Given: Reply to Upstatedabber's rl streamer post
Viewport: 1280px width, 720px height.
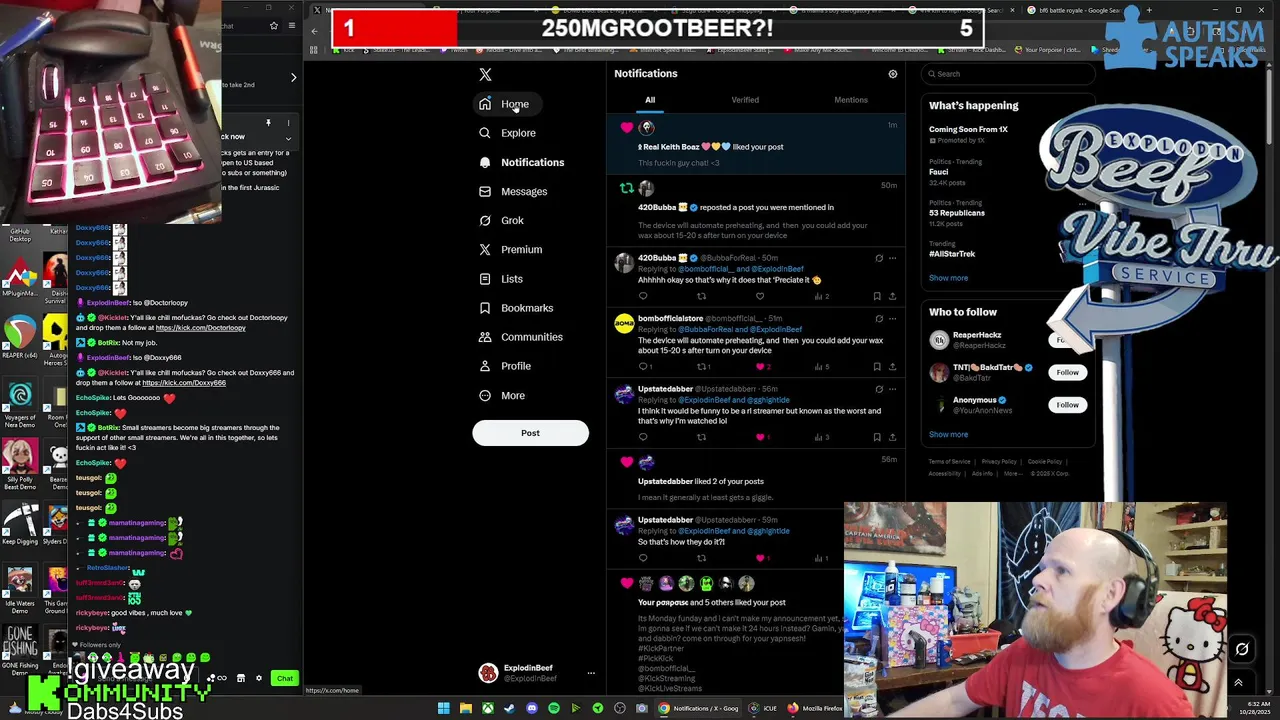Looking at the screenshot, I should (643, 437).
